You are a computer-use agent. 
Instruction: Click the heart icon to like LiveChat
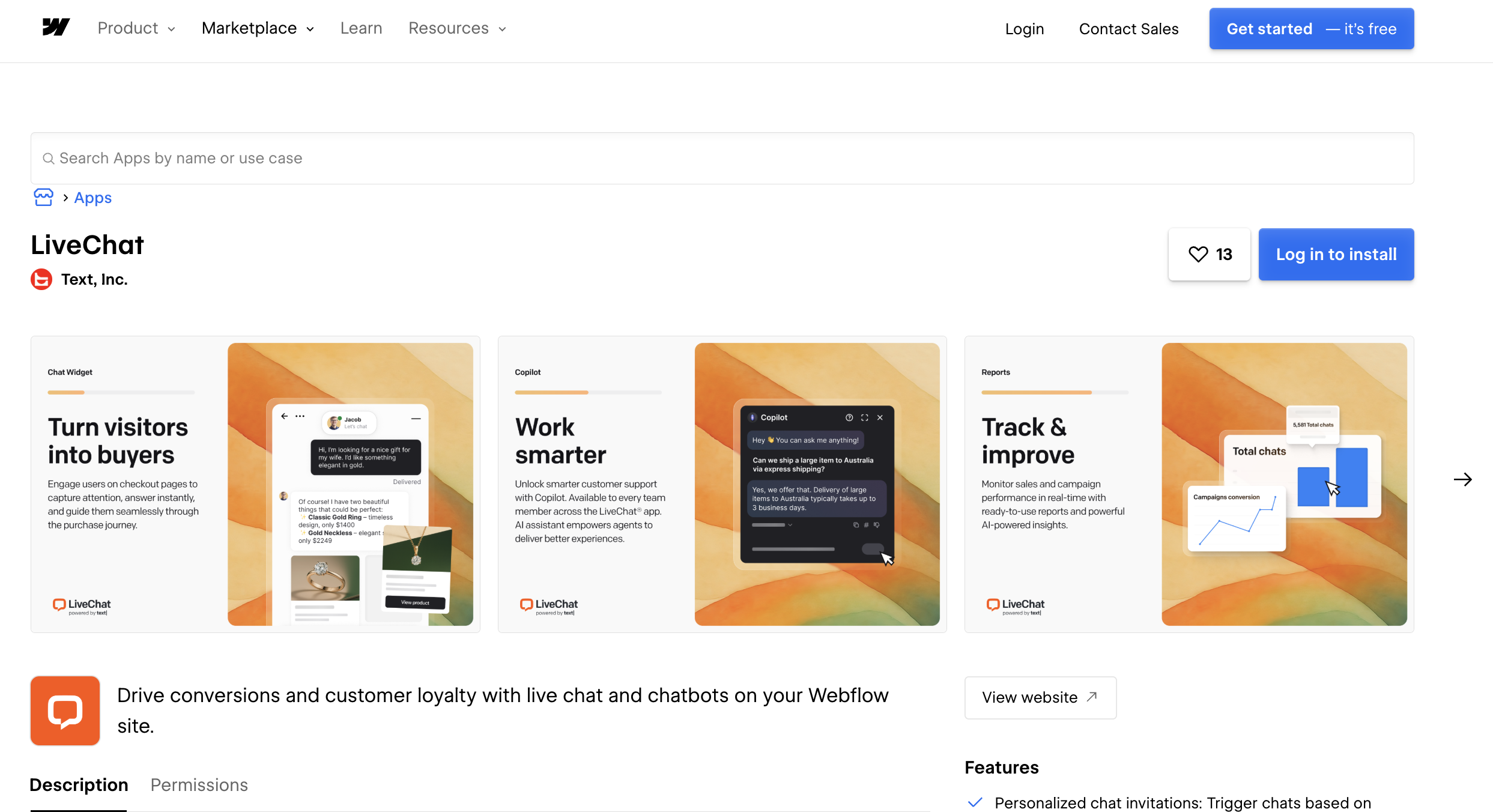tap(1198, 255)
